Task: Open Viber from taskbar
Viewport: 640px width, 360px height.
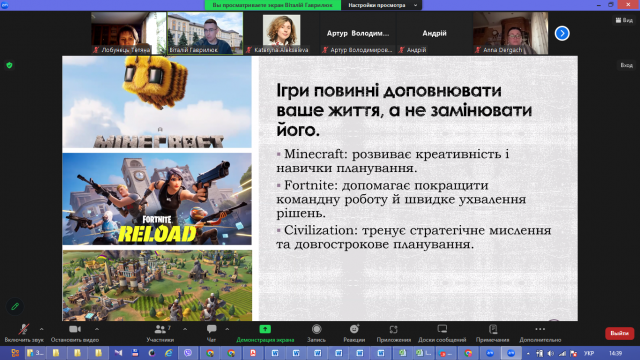Action: pyautogui.click(x=188, y=353)
